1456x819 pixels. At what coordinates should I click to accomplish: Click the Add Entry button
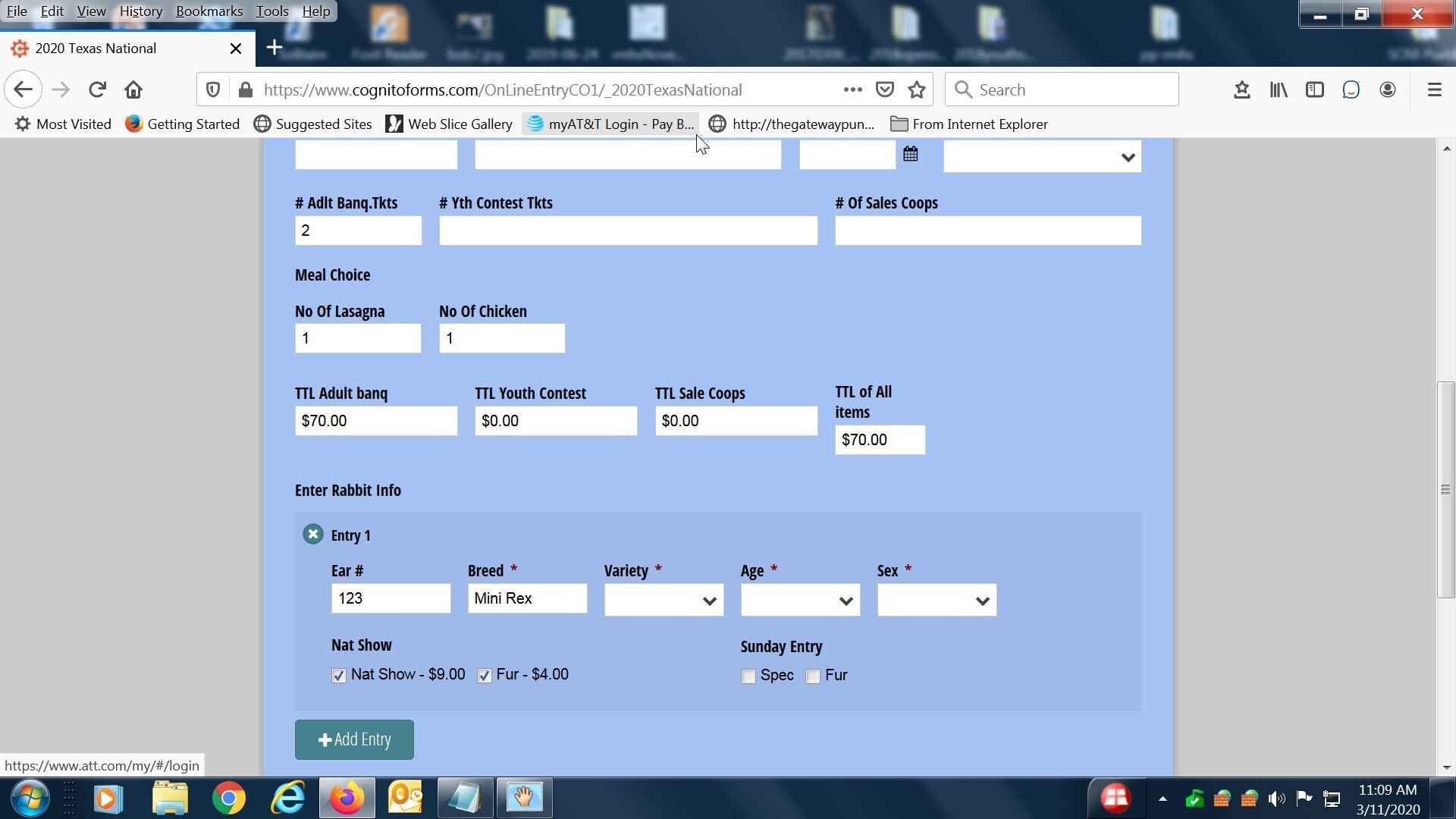pos(354,739)
